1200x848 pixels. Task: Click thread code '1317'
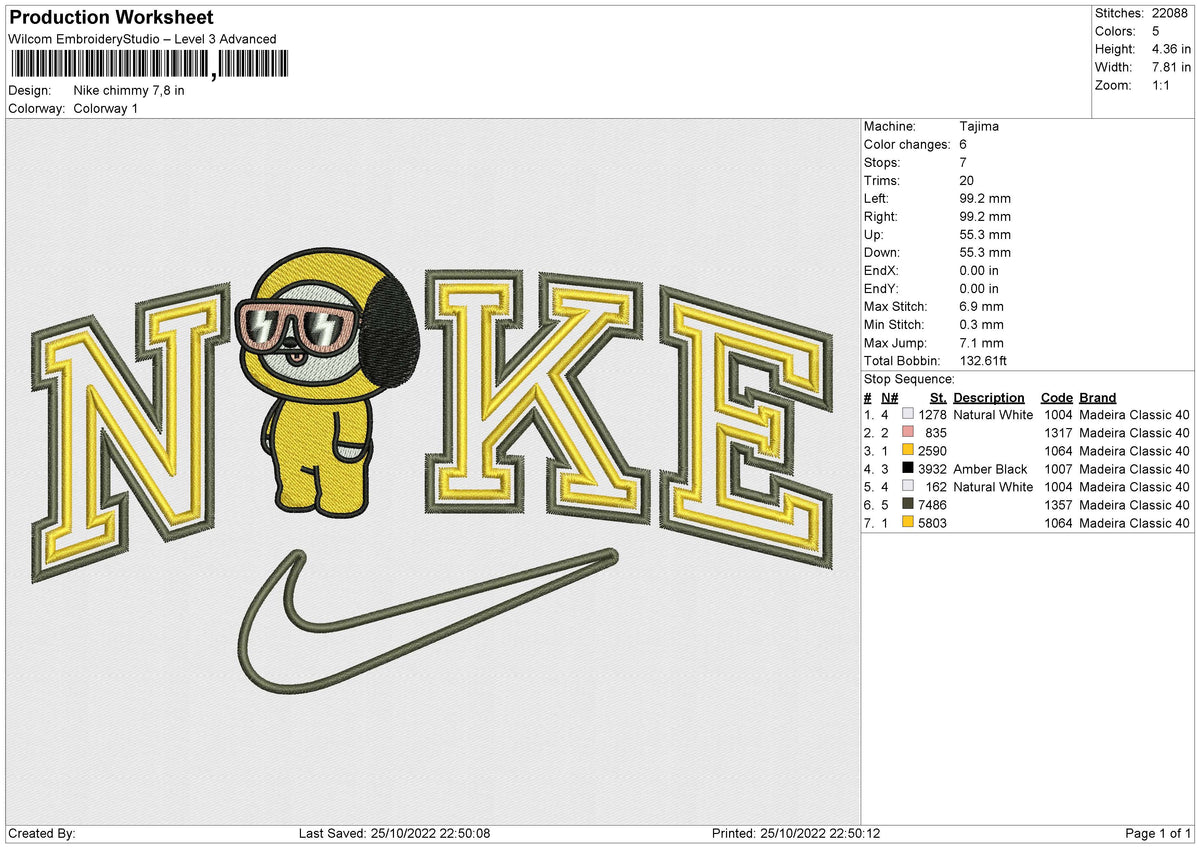pyautogui.click(x=1058, y=433)
